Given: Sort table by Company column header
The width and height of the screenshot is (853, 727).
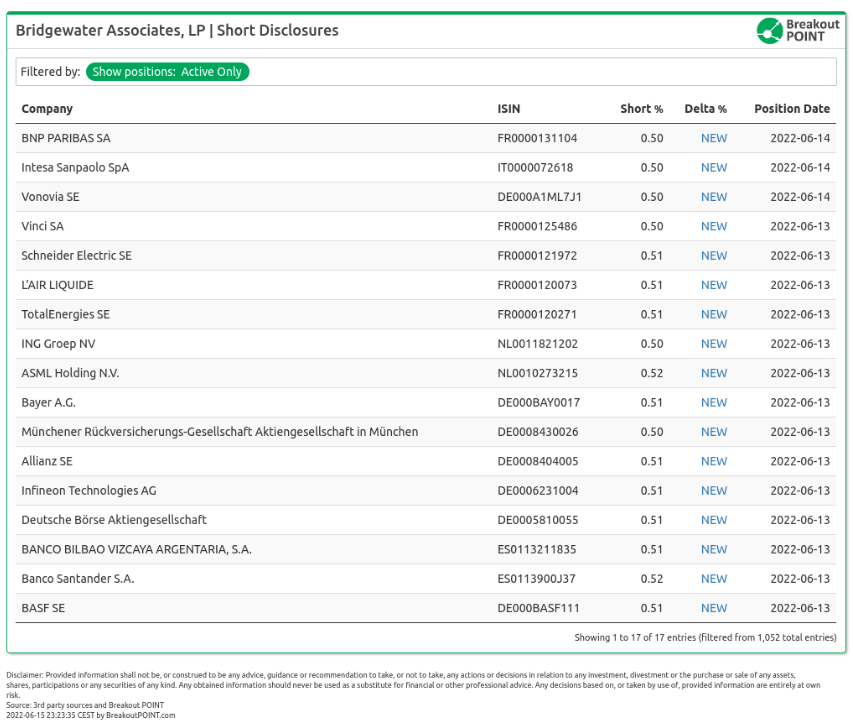Looking at the screenshot, I should [47, 109].
